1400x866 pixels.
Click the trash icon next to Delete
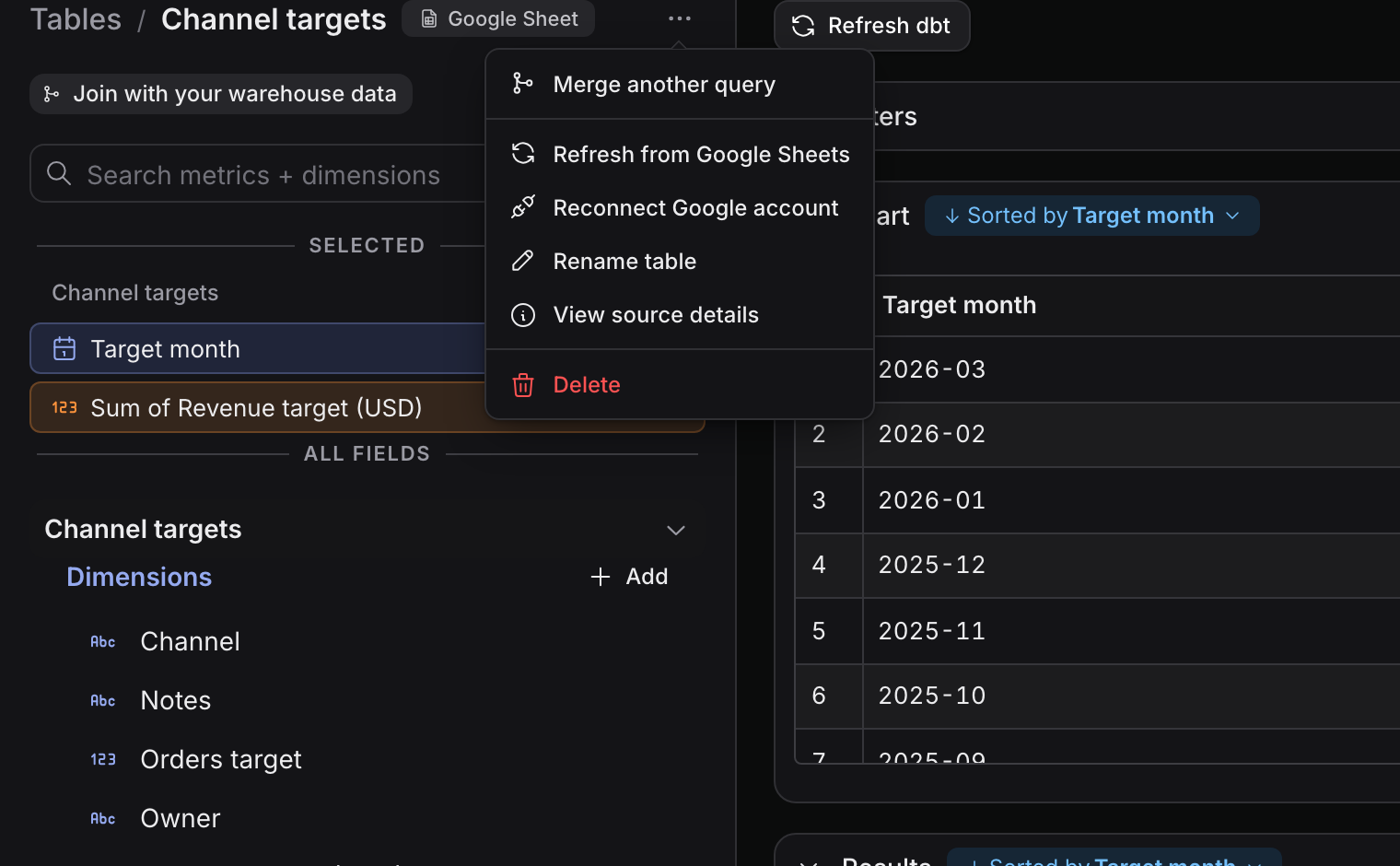tap(523, 385)
